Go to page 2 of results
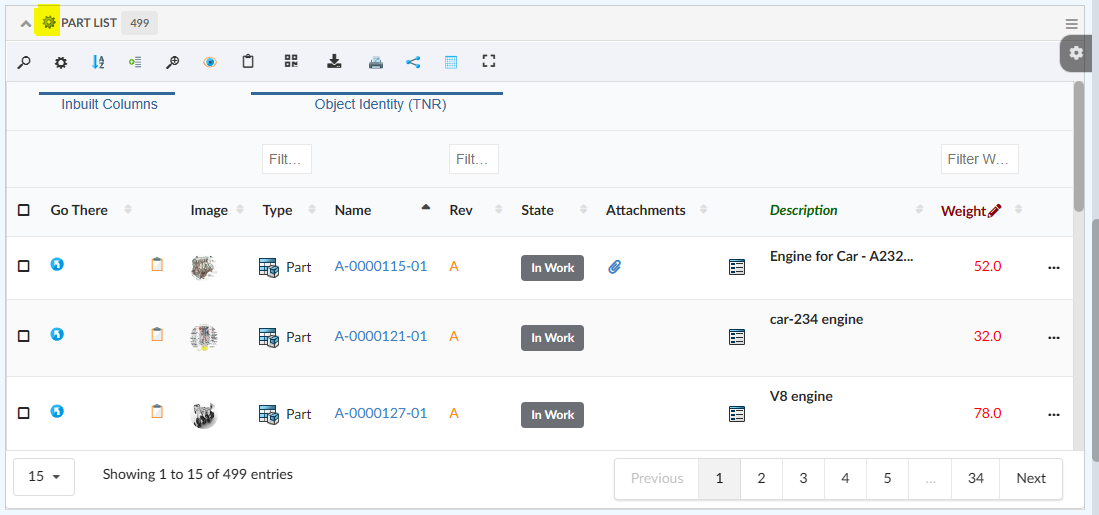This screenshot has height=515, width=1099. pos(761,478)
